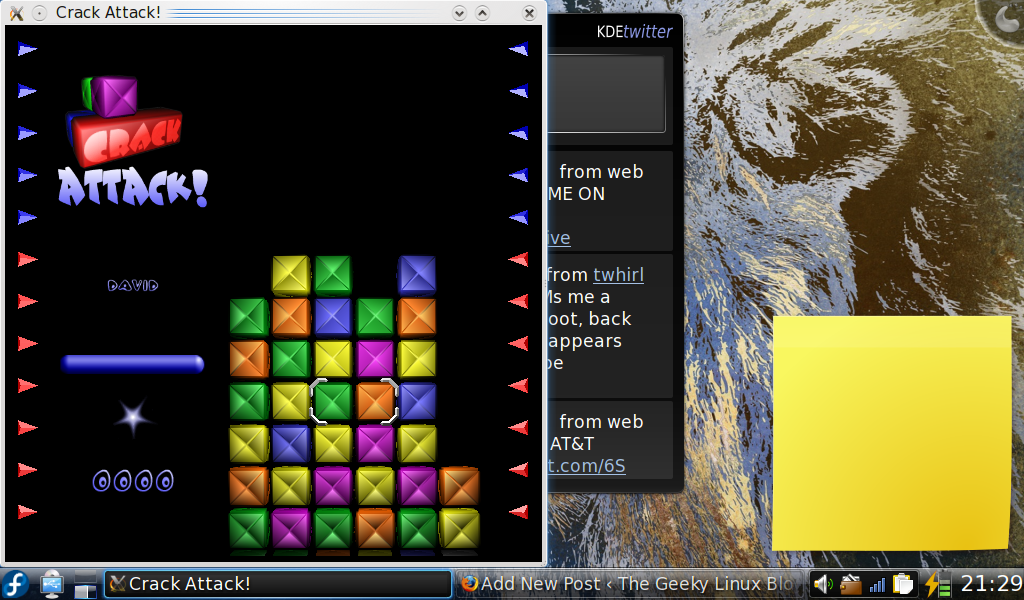Click the Crack Attack! window title text

pos(108,12)
